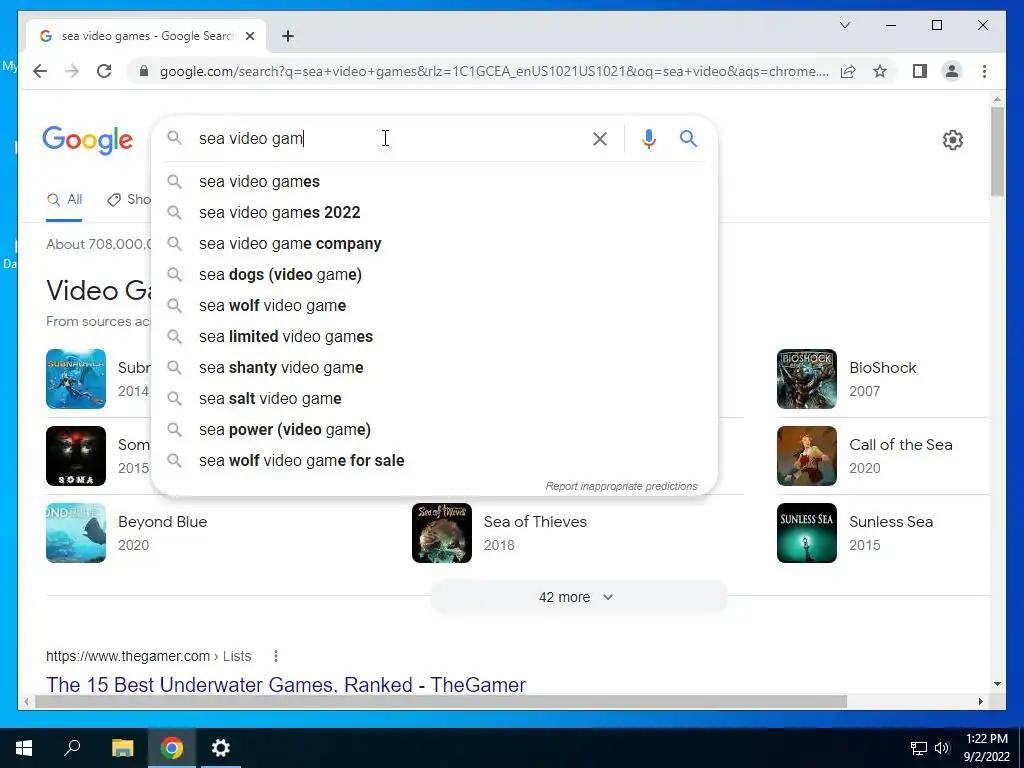
Task: Click the Sea of Thieves cover thumbnail
Action: [x=441, y=533]
